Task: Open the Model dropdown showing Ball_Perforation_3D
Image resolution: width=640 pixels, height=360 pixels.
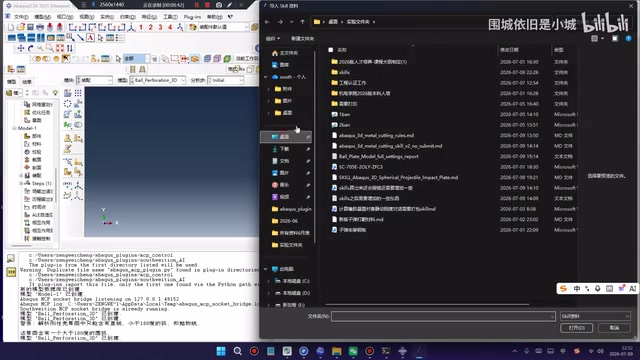Action: pyautogui.click(x=158, y=80)
